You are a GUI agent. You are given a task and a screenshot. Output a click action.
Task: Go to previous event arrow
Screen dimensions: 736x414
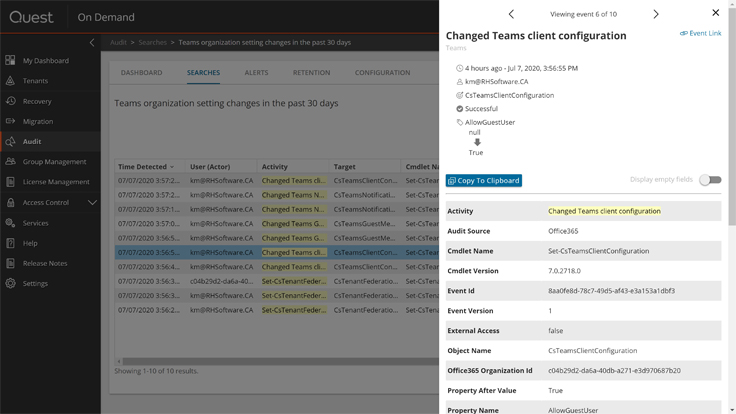[x=511, y=14]
